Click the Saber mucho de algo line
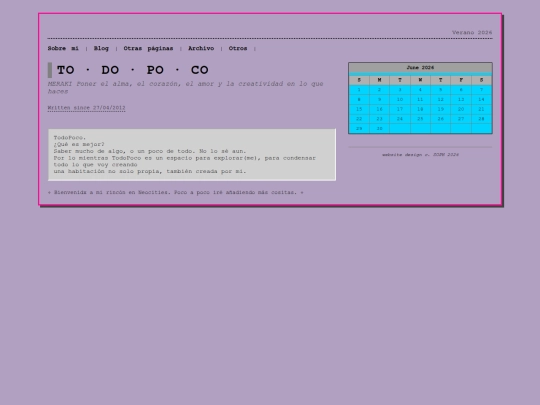This screenshot has height=405, width=540. (150, 151)
